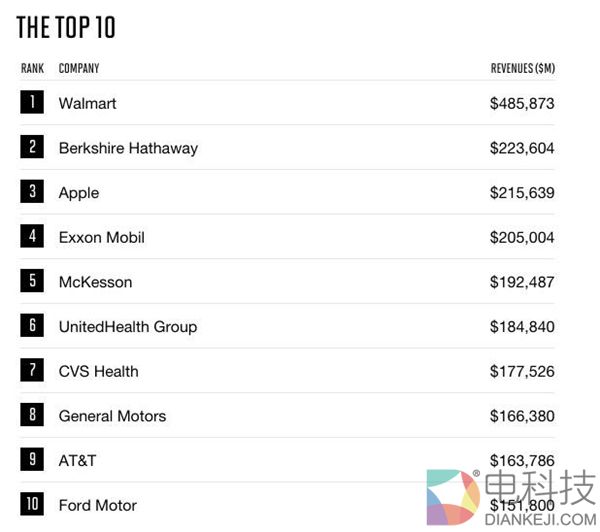Screen dimensions: 600x532
Task: Click the rank 5 number badge
Action: tap(32, 281)
